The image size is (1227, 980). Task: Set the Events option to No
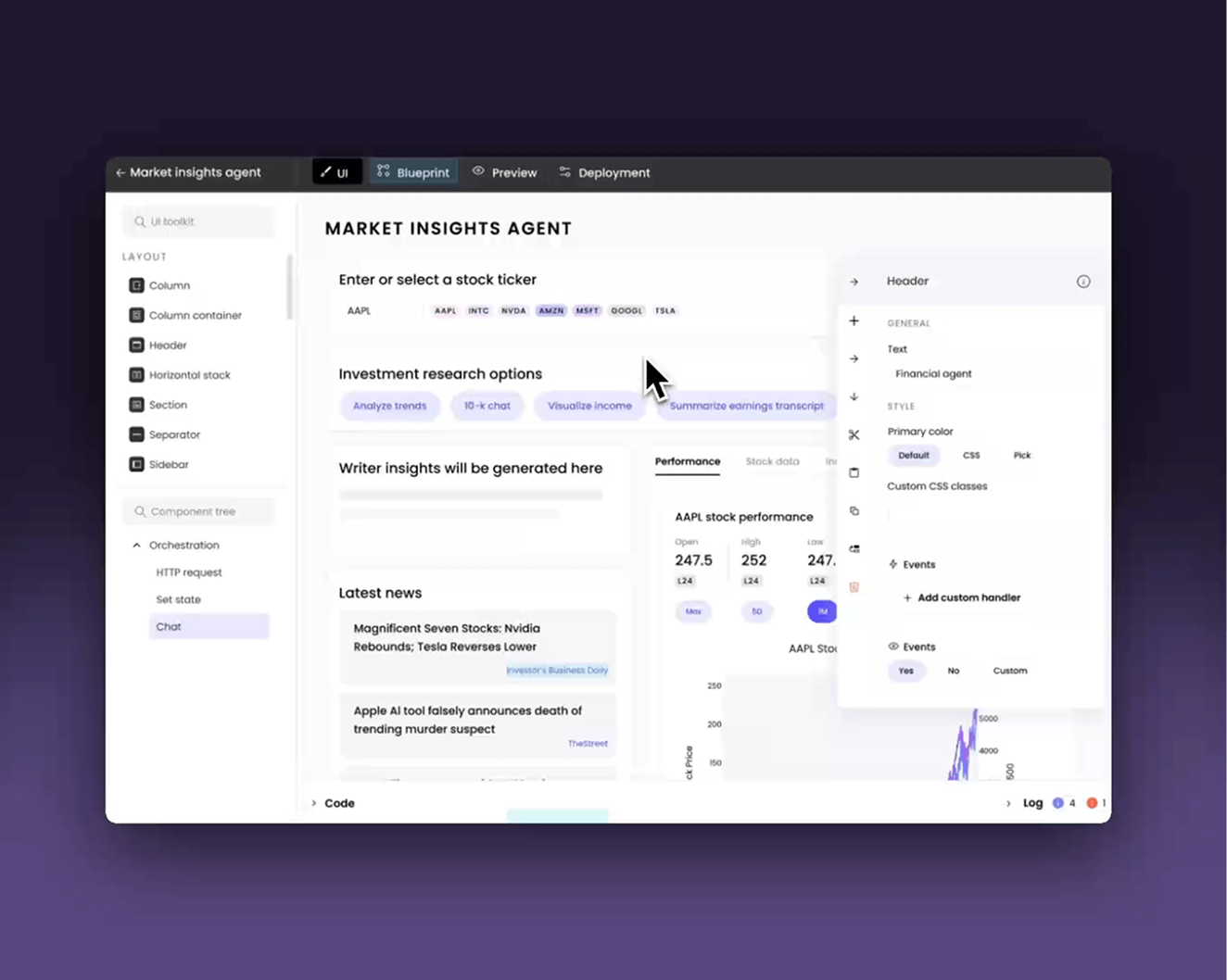(953, 670)
